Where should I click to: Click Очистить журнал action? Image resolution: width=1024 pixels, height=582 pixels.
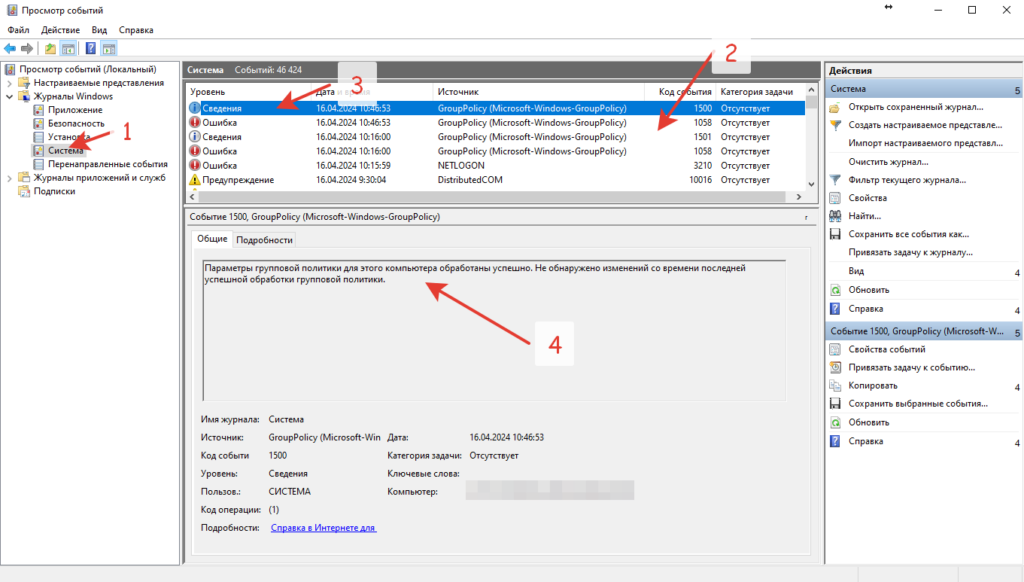[x=888, y=161]
